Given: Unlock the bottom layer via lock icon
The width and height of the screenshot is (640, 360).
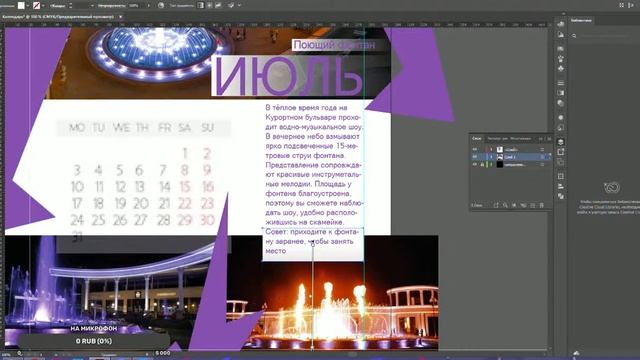Looking at the screenshot, I should [x=482, y=164].
